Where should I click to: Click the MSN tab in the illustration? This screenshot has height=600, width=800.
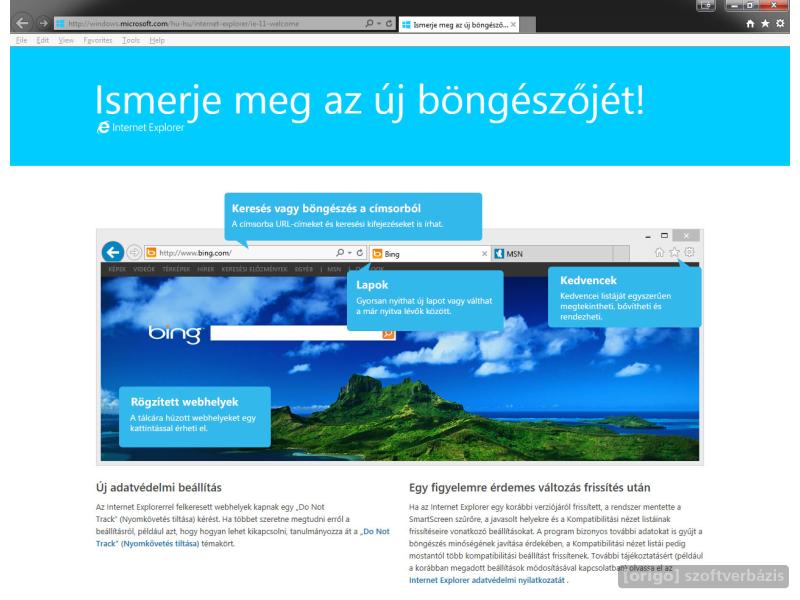coord(552,254)
